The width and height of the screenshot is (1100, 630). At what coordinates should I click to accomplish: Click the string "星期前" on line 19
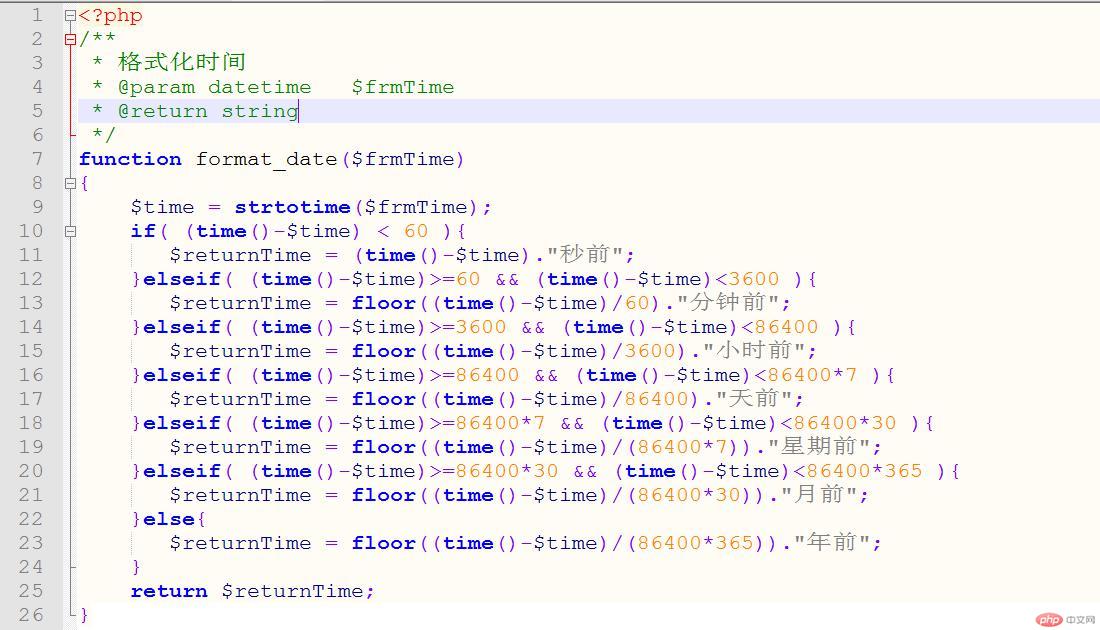click(x=819, y=445)
